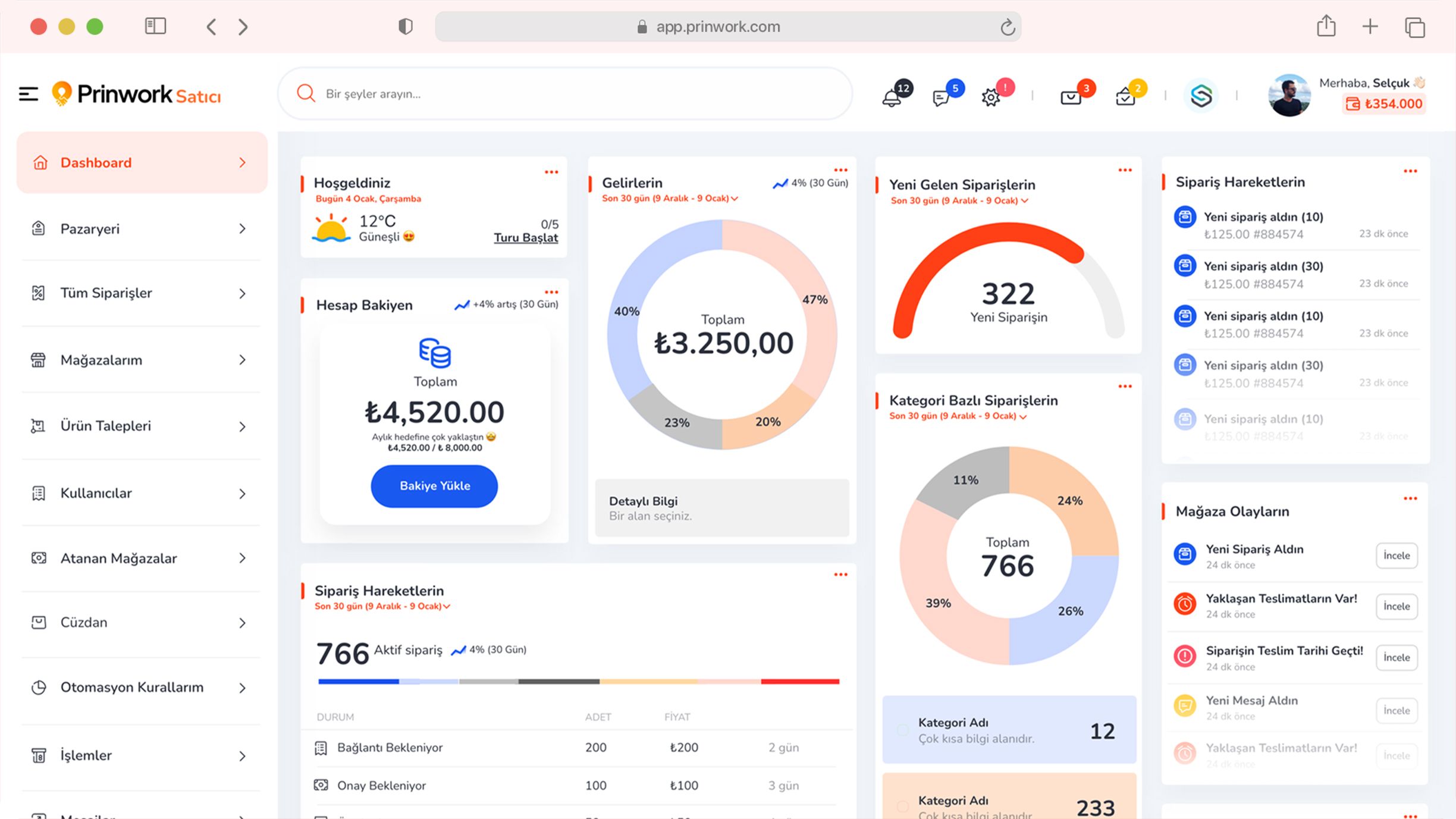Viewport: 1456px width, 819px height.
Task: Open Kullanıcılar sidebar item
Action: click(142, 493)
